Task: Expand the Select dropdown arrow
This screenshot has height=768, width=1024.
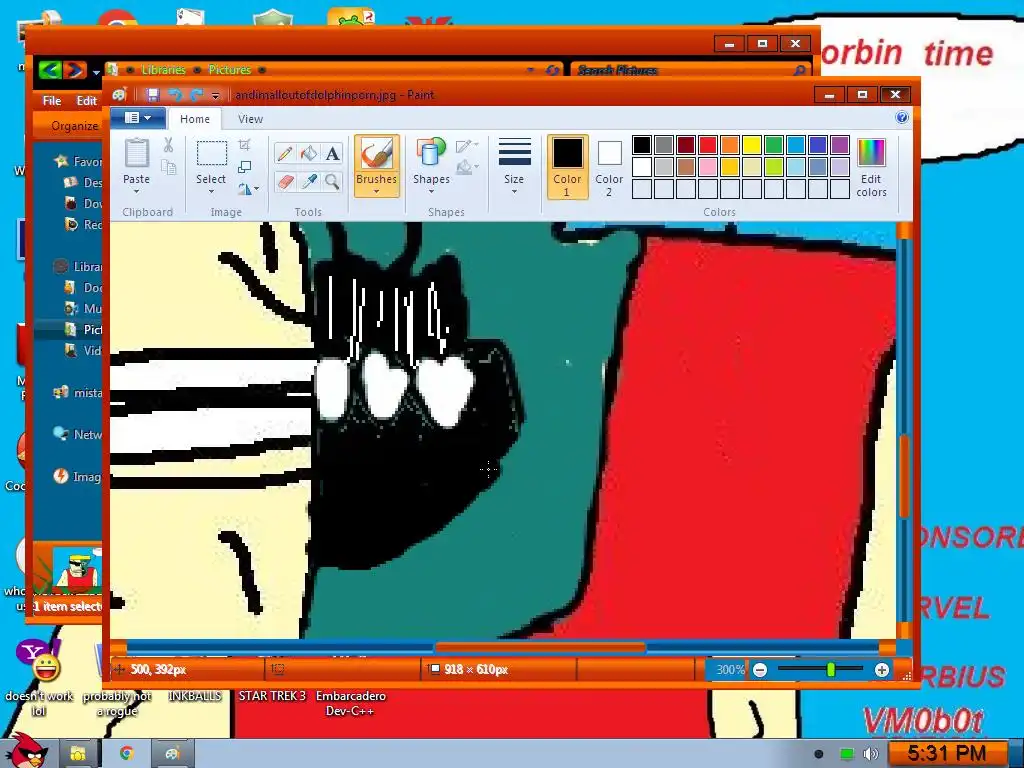Action: coord(211,191)
